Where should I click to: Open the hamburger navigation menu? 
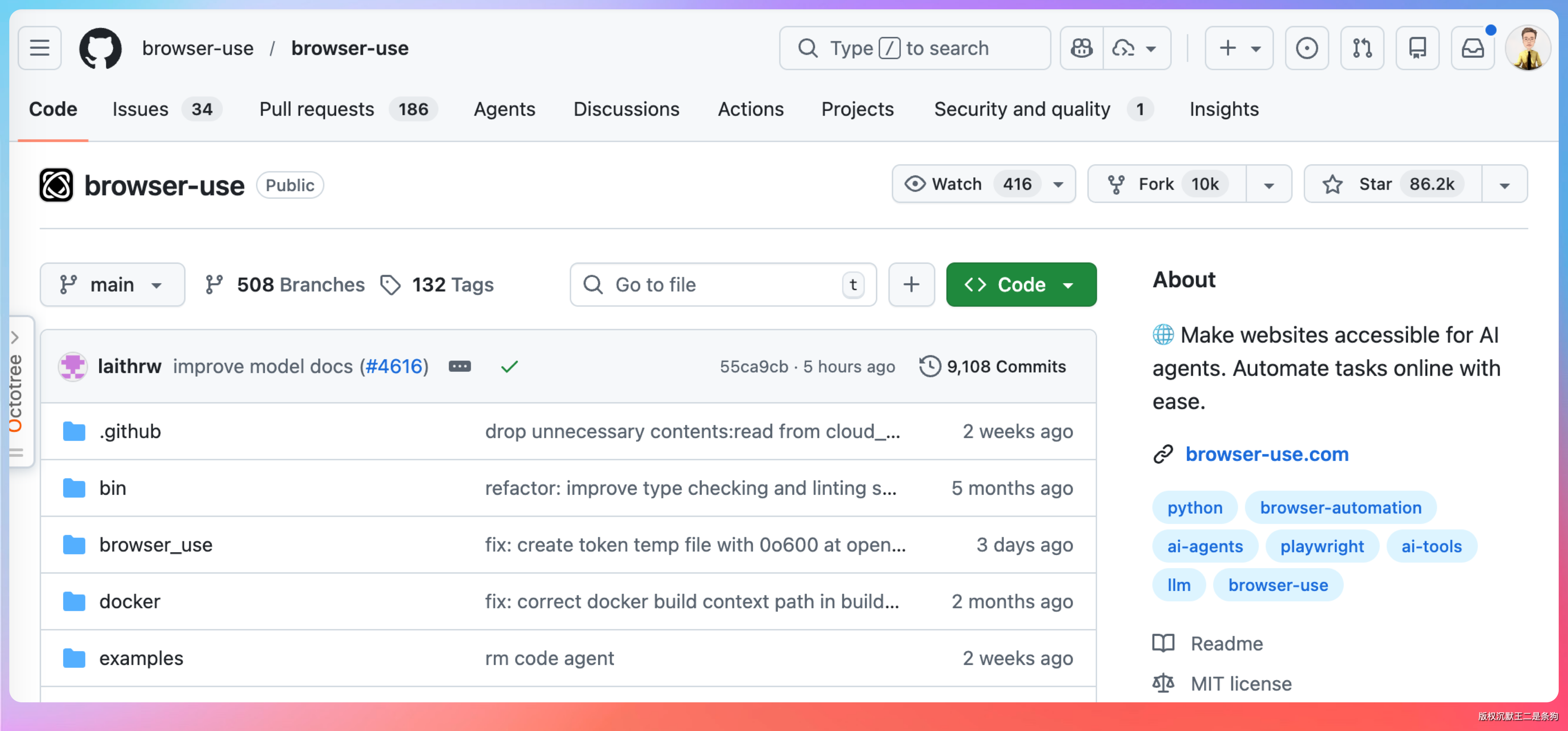point(40,48)
